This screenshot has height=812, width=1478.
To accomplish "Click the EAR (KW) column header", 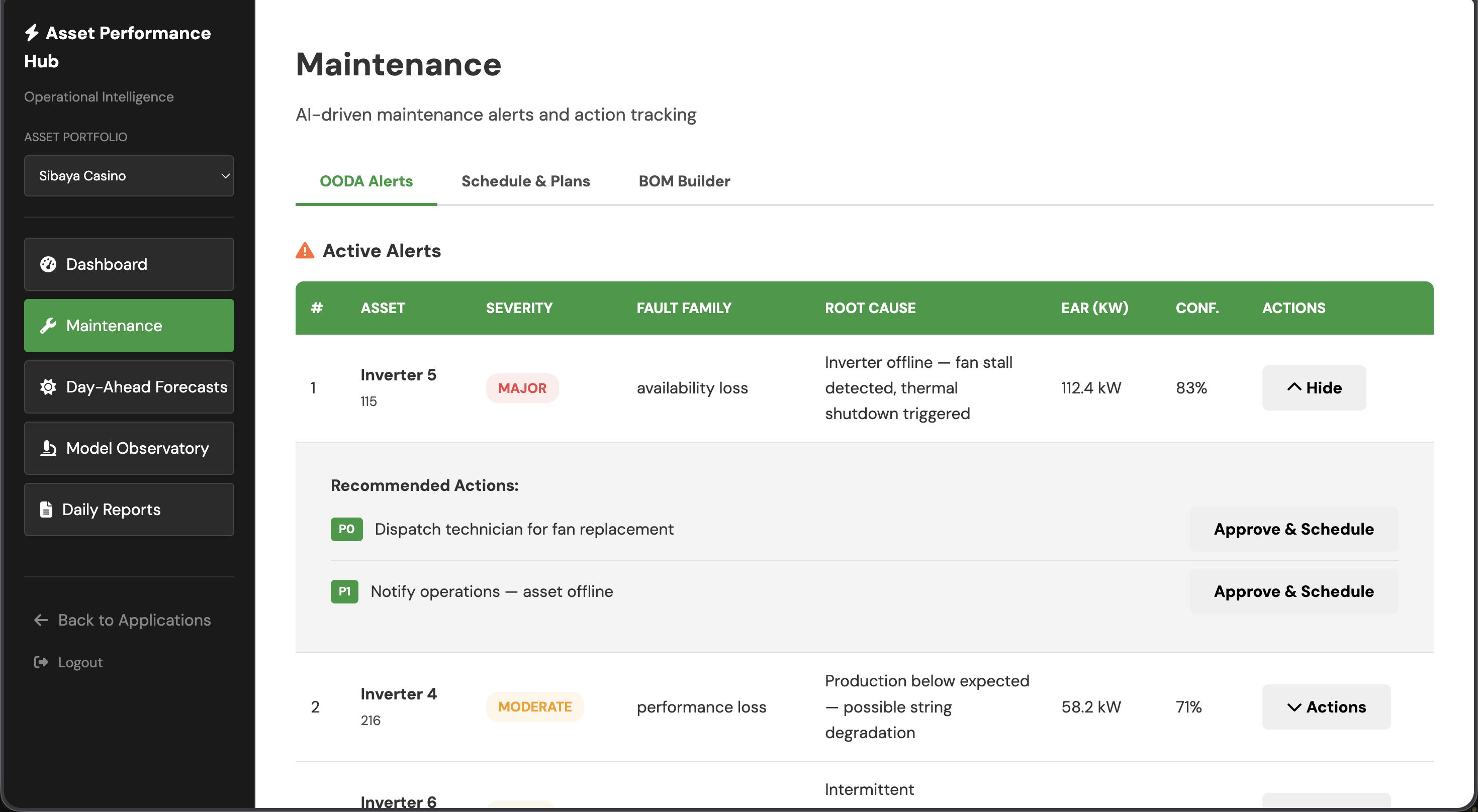I will click(1095, 308).
